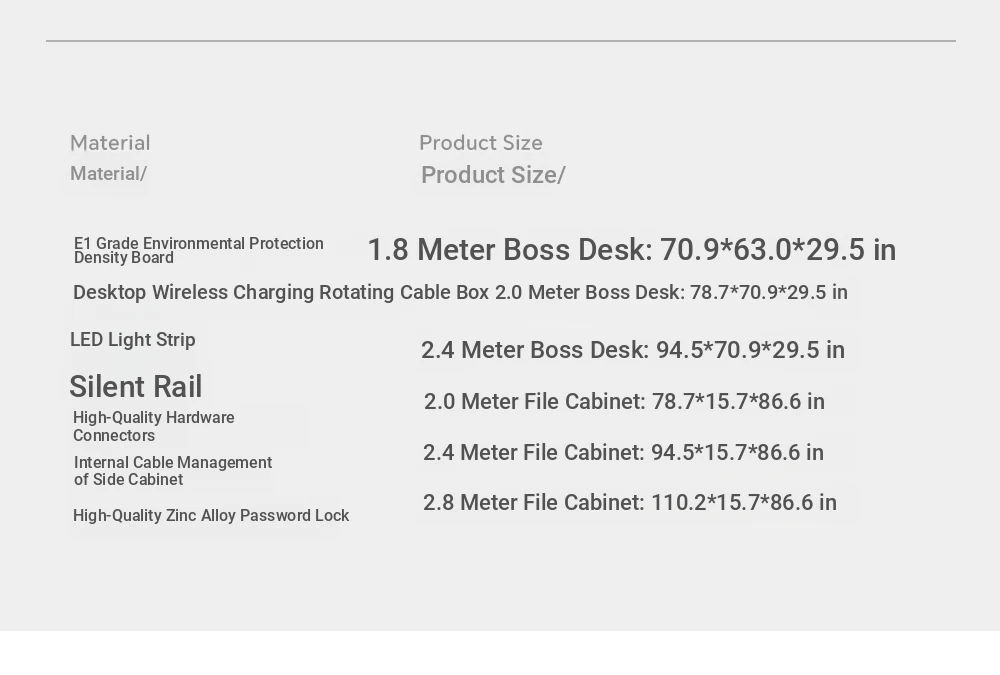Click the gray 'Product Size' heading

481,143
